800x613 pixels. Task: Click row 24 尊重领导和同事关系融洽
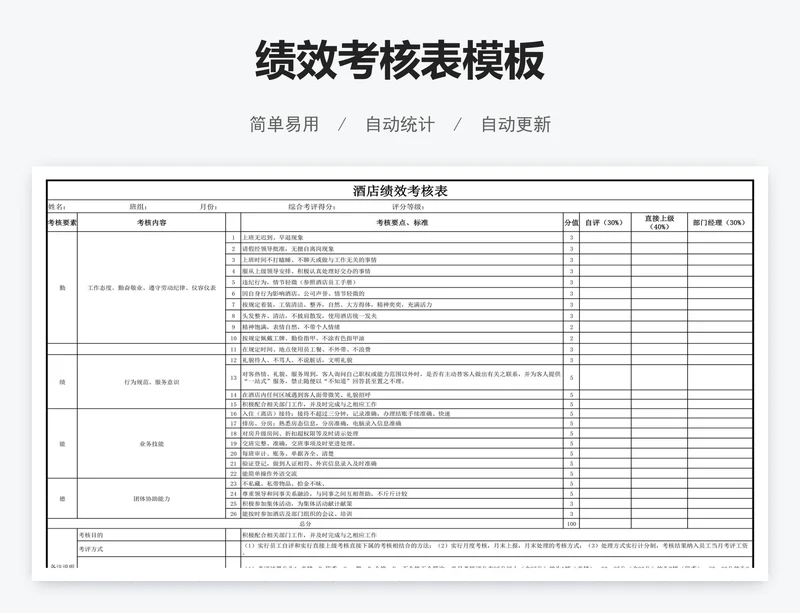pos(402,494)
